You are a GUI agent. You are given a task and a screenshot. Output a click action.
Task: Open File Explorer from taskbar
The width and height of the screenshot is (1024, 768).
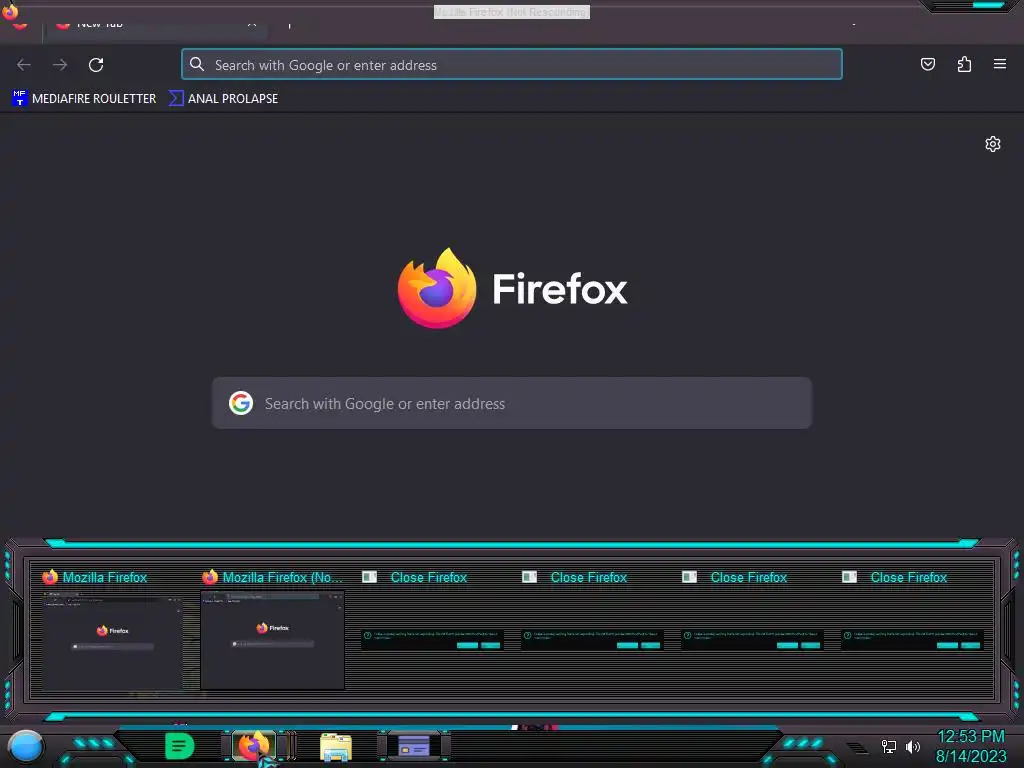pyautogui.click(x=336, y=747)
